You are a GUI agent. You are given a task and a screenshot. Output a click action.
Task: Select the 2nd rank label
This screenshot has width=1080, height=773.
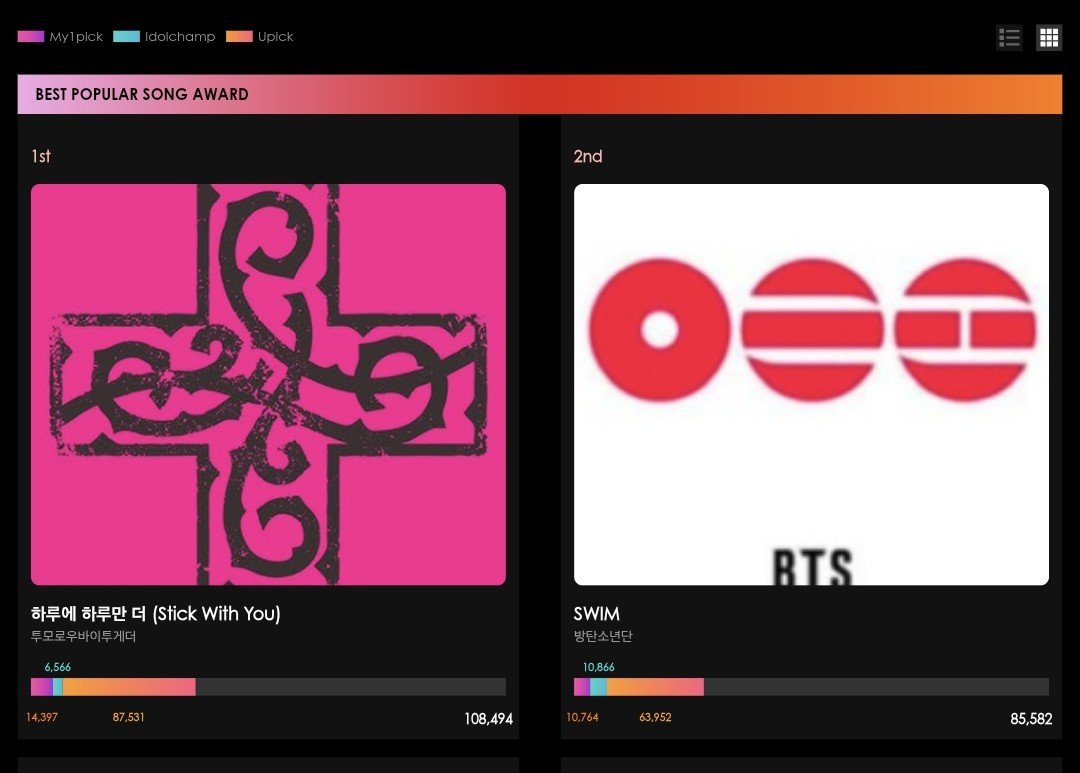(588, 156)
